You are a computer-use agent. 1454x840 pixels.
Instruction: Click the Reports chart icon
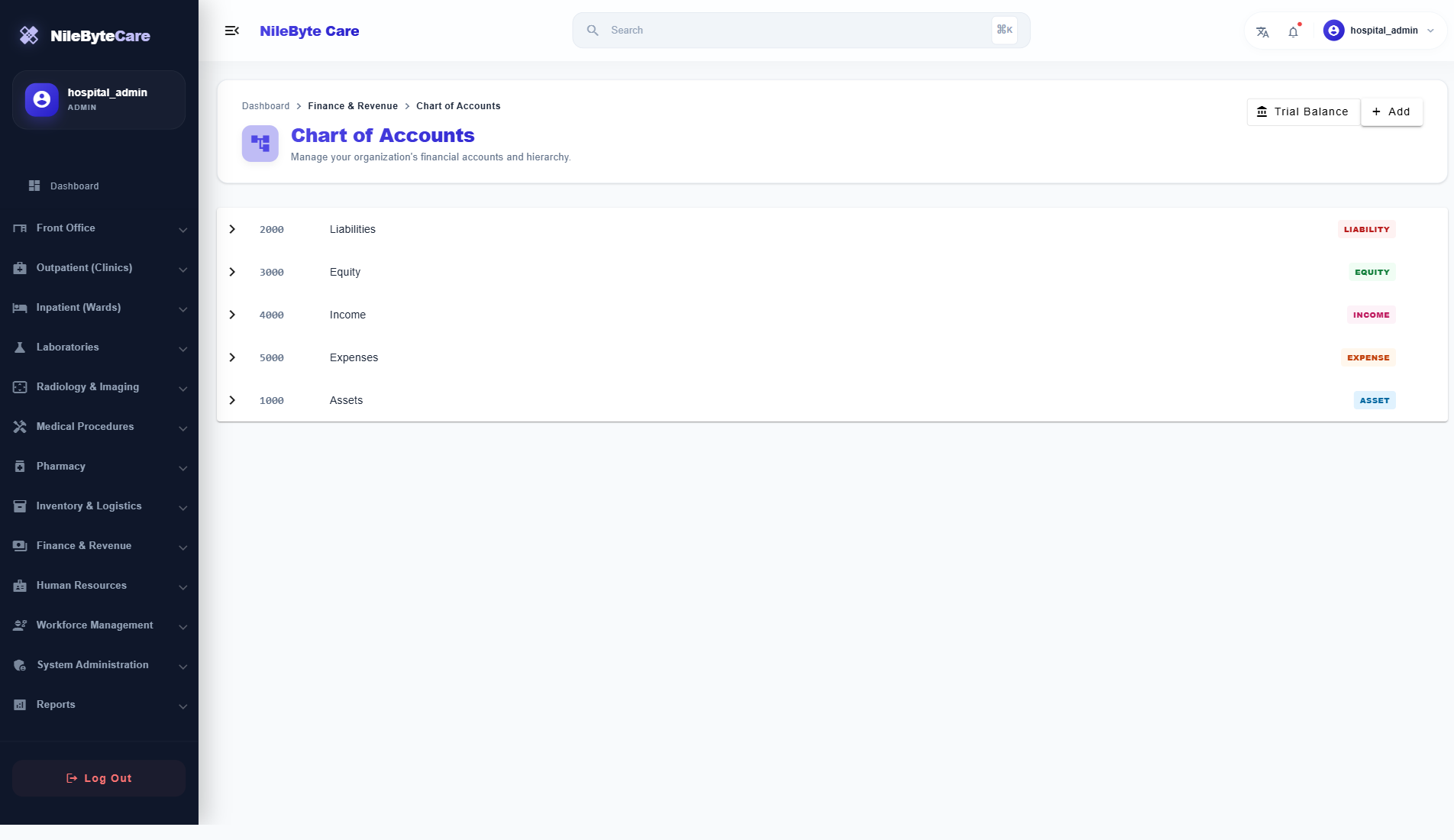(x=20, y=705)
